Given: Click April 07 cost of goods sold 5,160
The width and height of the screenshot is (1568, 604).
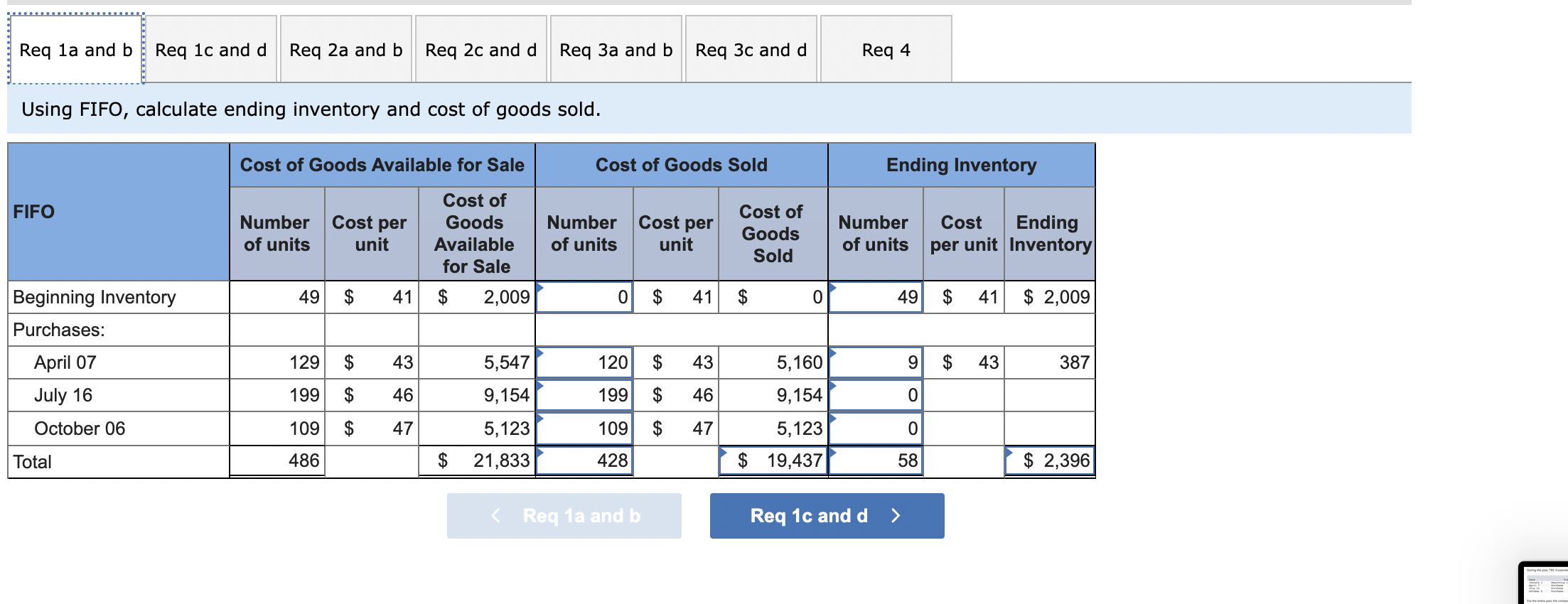Looking at the screenshot, I should point(800,362).
